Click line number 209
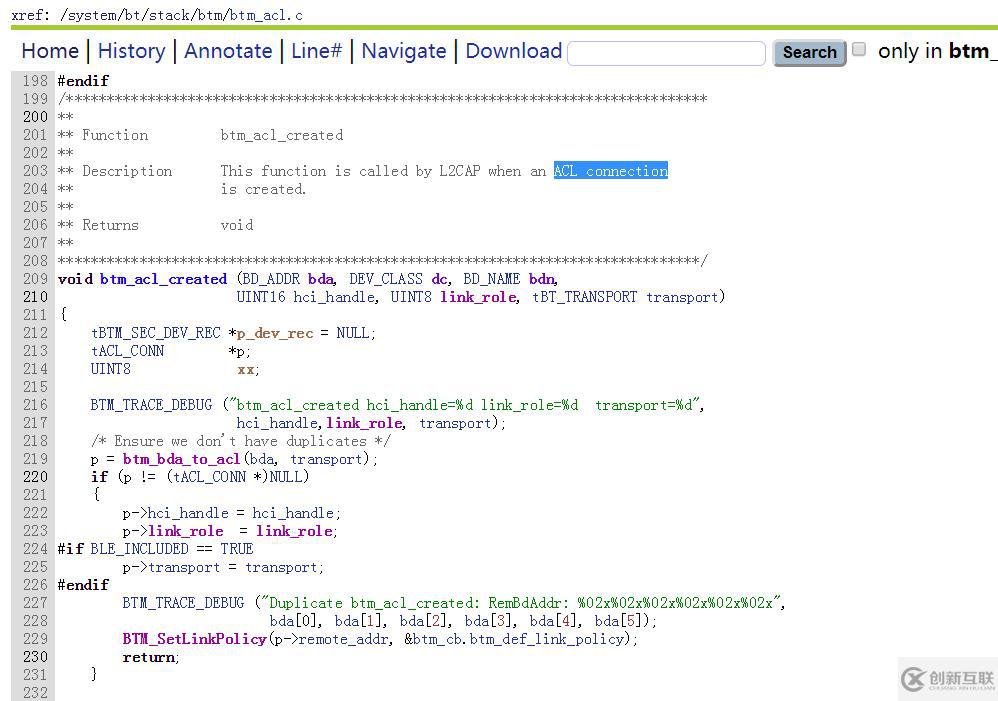The height and width of the screenshot is (701, 998). [x=35, y=279]
